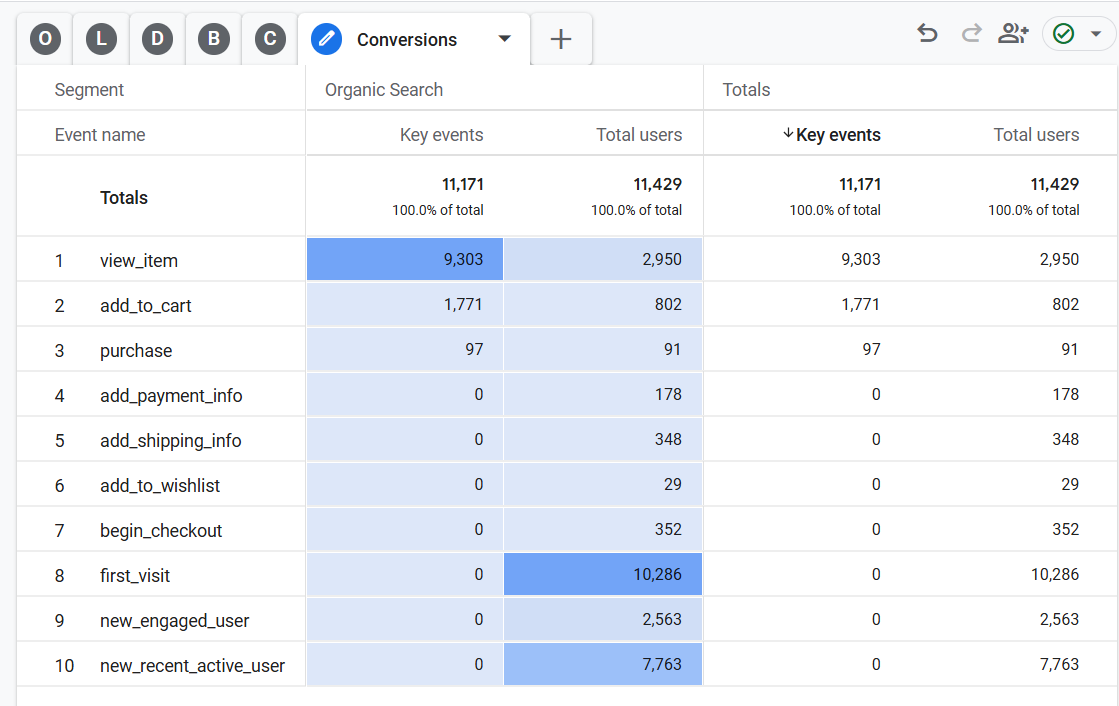Open the Conversions tab dropdown arrow

[505, 39]
